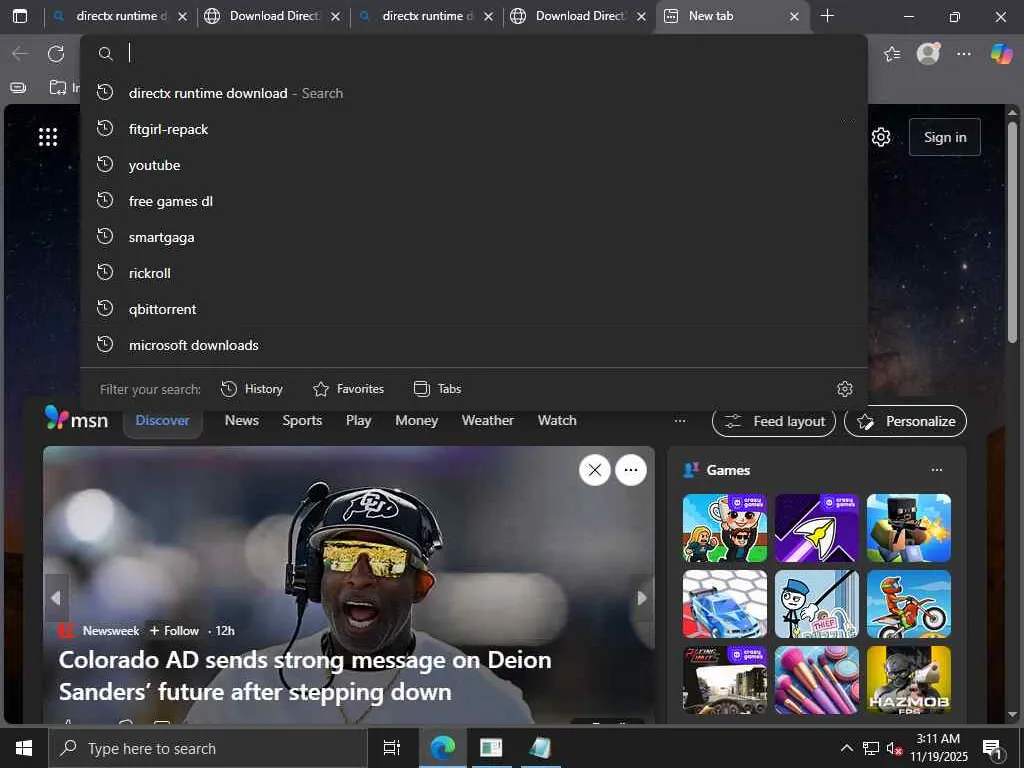
Task: Open Feed layout options
Action: 774,421
